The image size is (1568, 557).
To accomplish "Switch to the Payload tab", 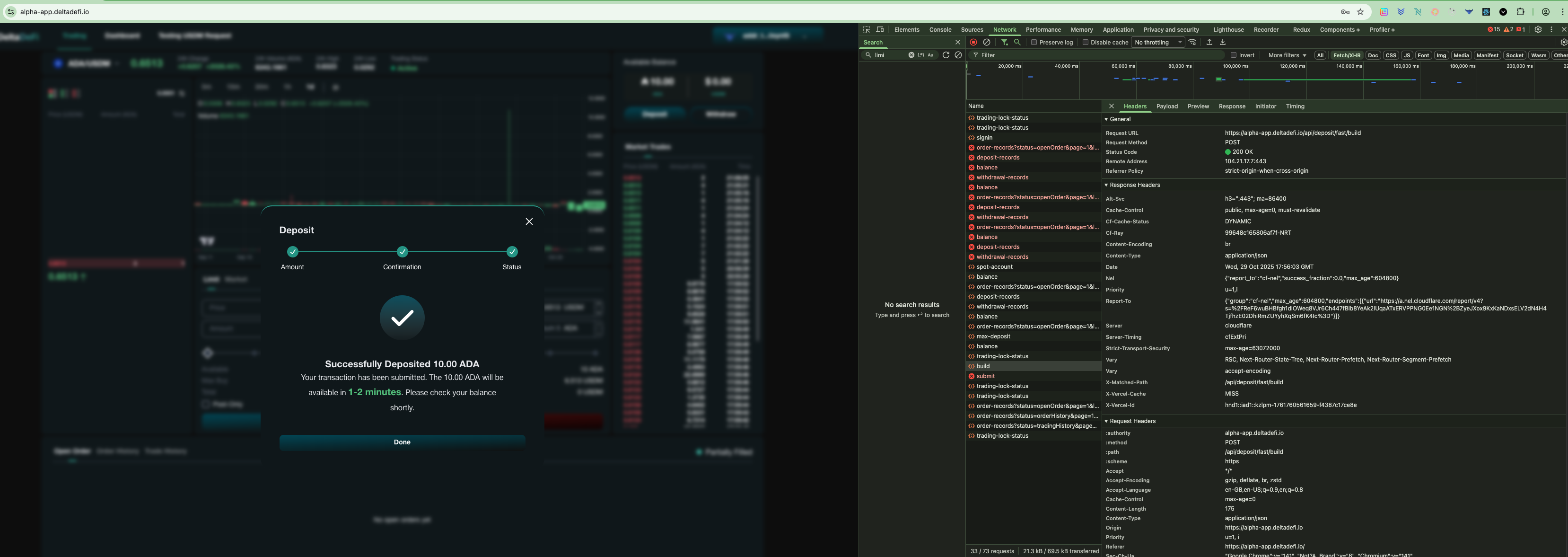I will point(1166,106).
